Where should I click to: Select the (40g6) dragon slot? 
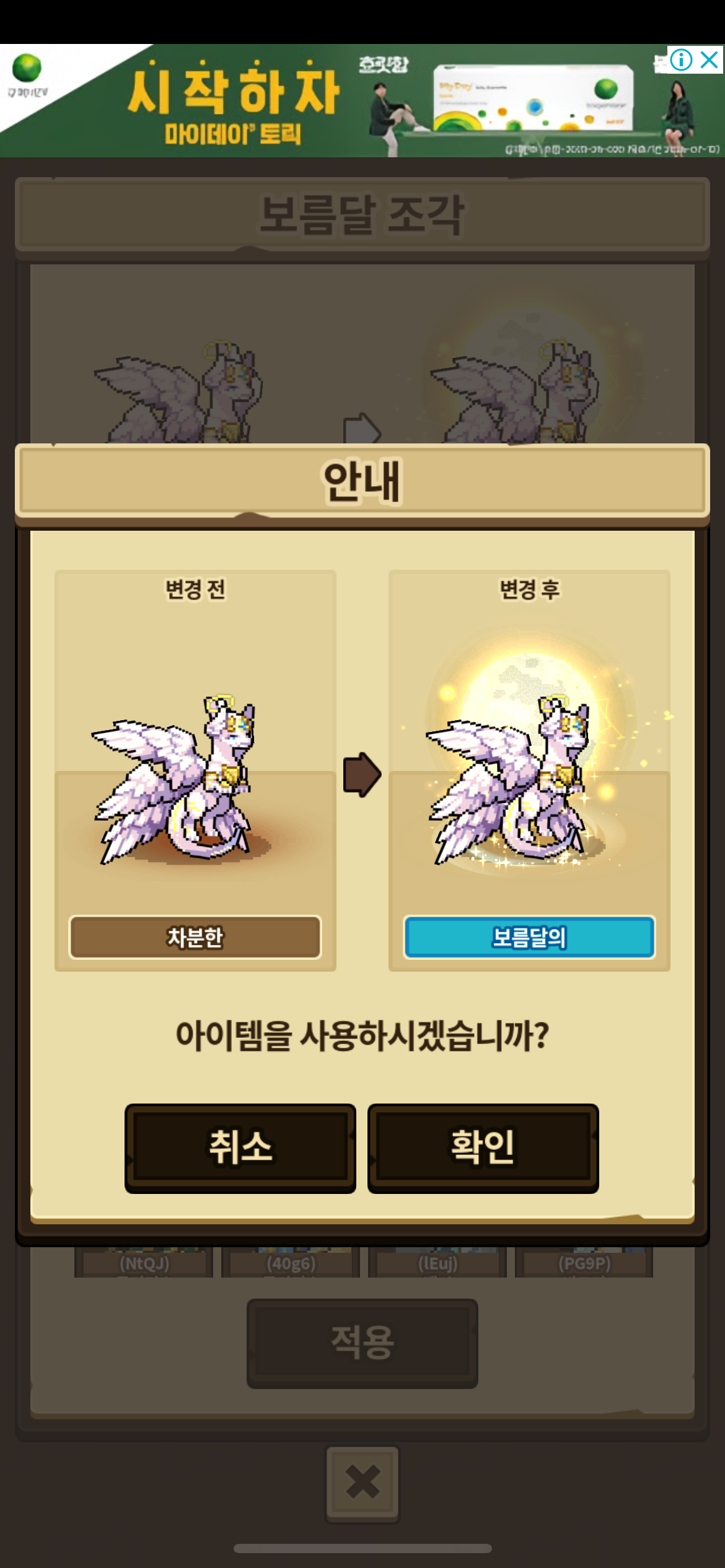tap(291, 1263)
